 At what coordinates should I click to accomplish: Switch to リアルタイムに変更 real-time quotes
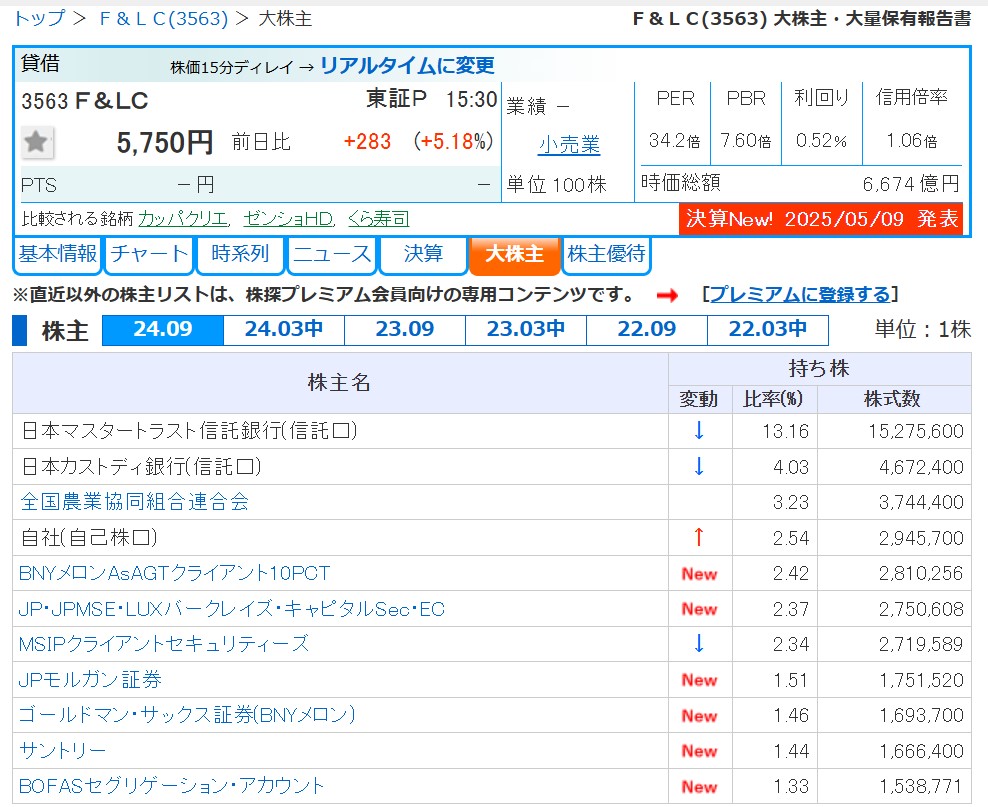point(408,66)
